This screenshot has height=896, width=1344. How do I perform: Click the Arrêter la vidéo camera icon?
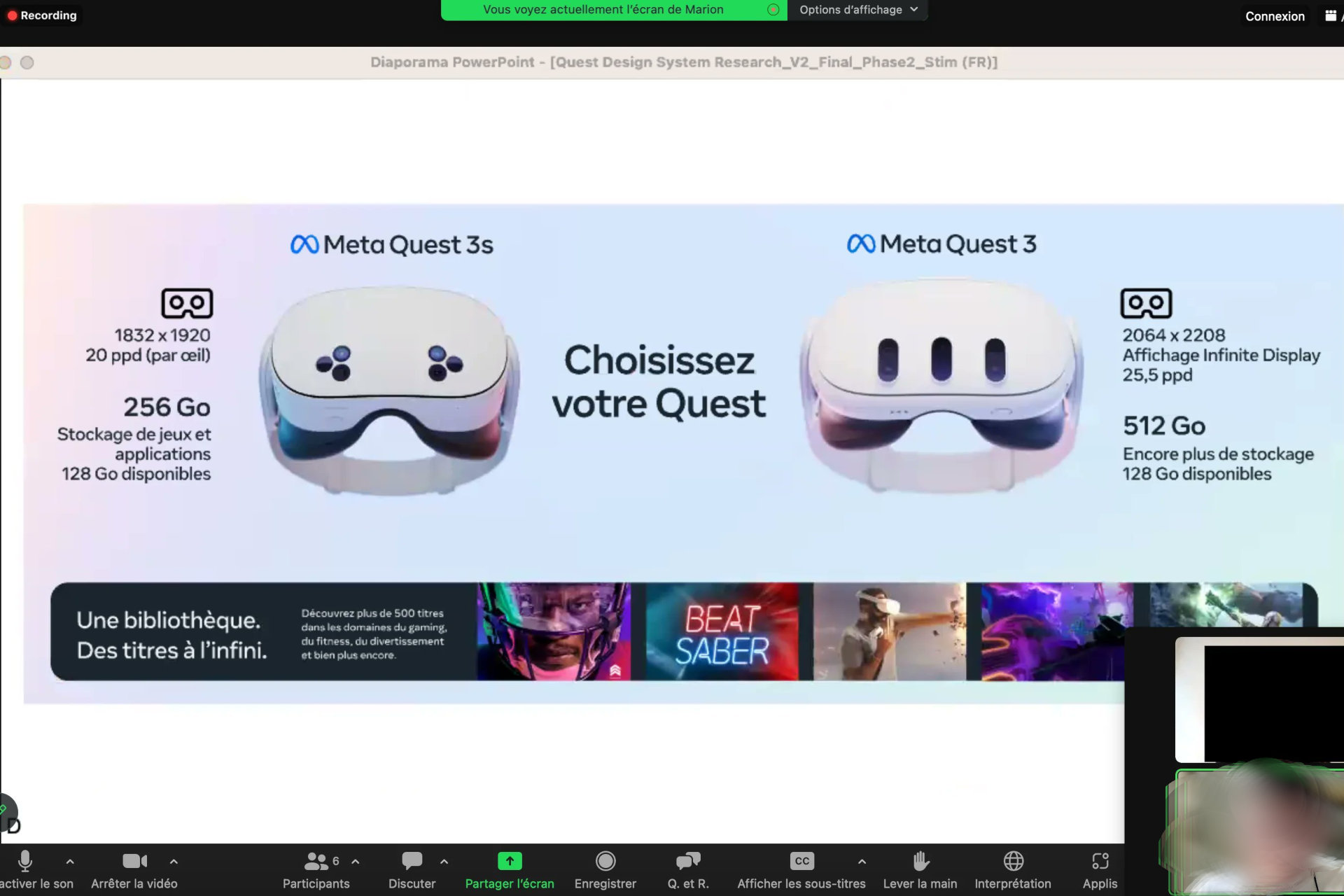point(132,860)
